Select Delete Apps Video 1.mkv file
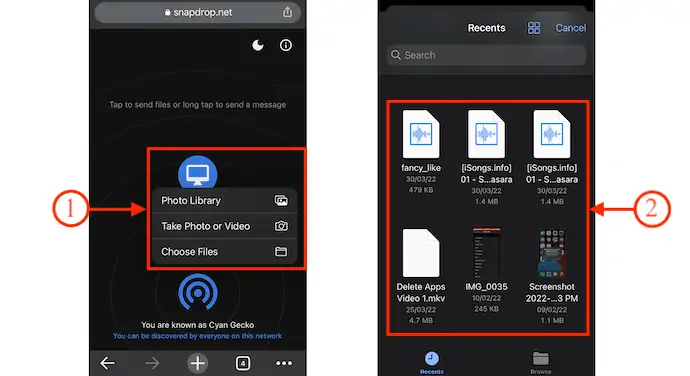Screen dimensions: 690x376 click(421, 276)
